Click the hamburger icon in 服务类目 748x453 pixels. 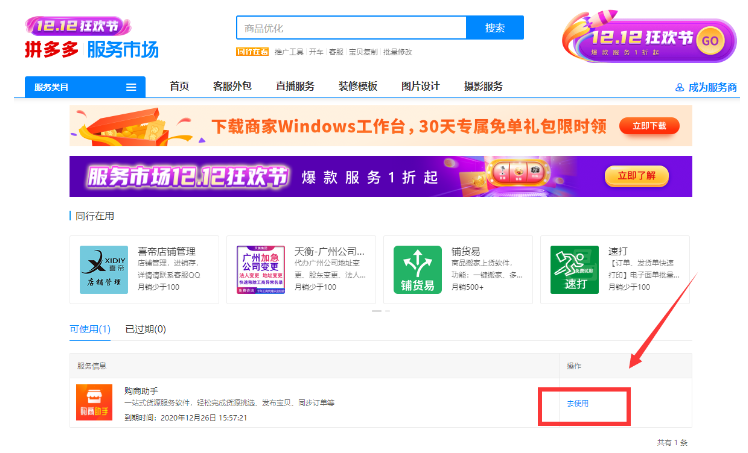click(131, 87)
